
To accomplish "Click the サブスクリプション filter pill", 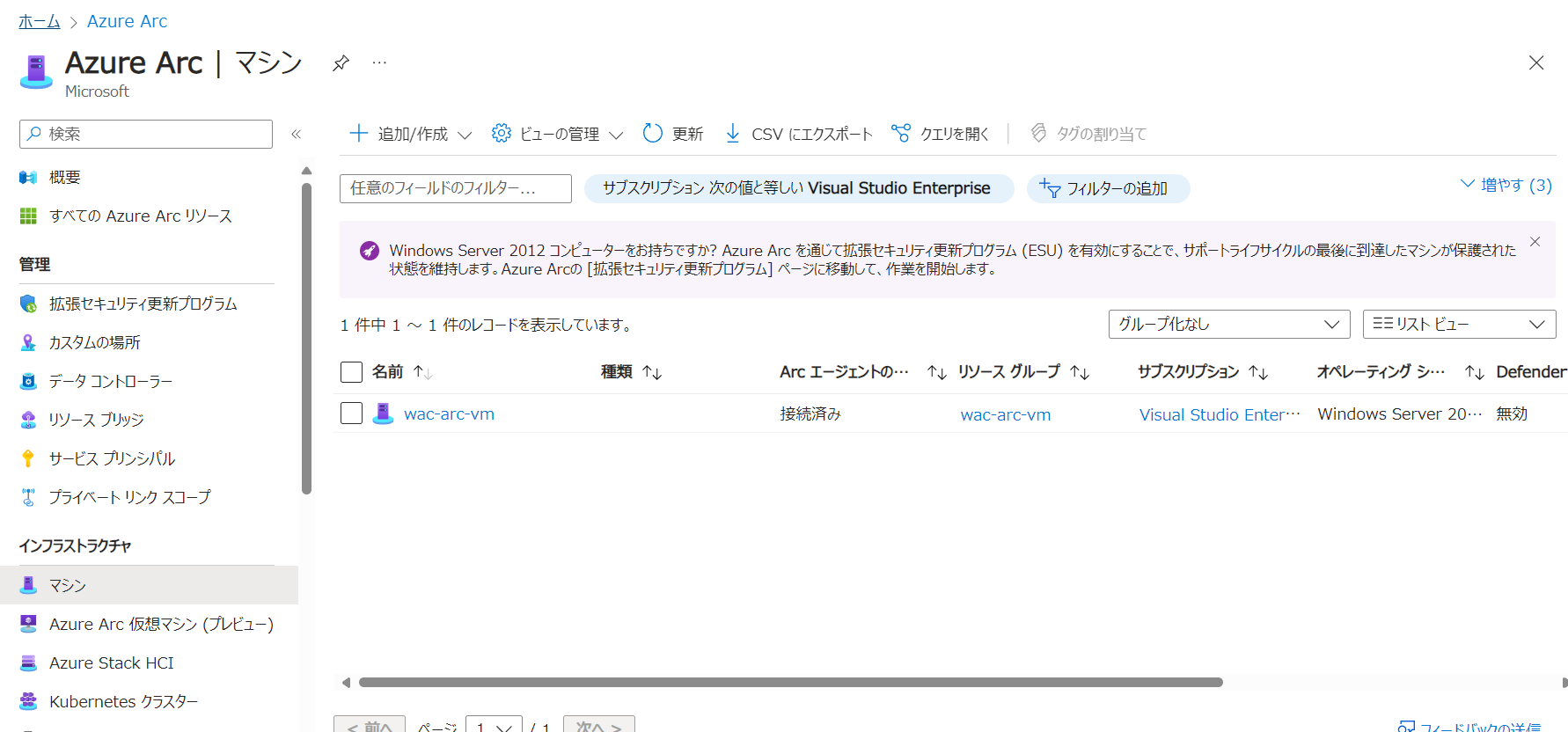I will pos(798,188).
